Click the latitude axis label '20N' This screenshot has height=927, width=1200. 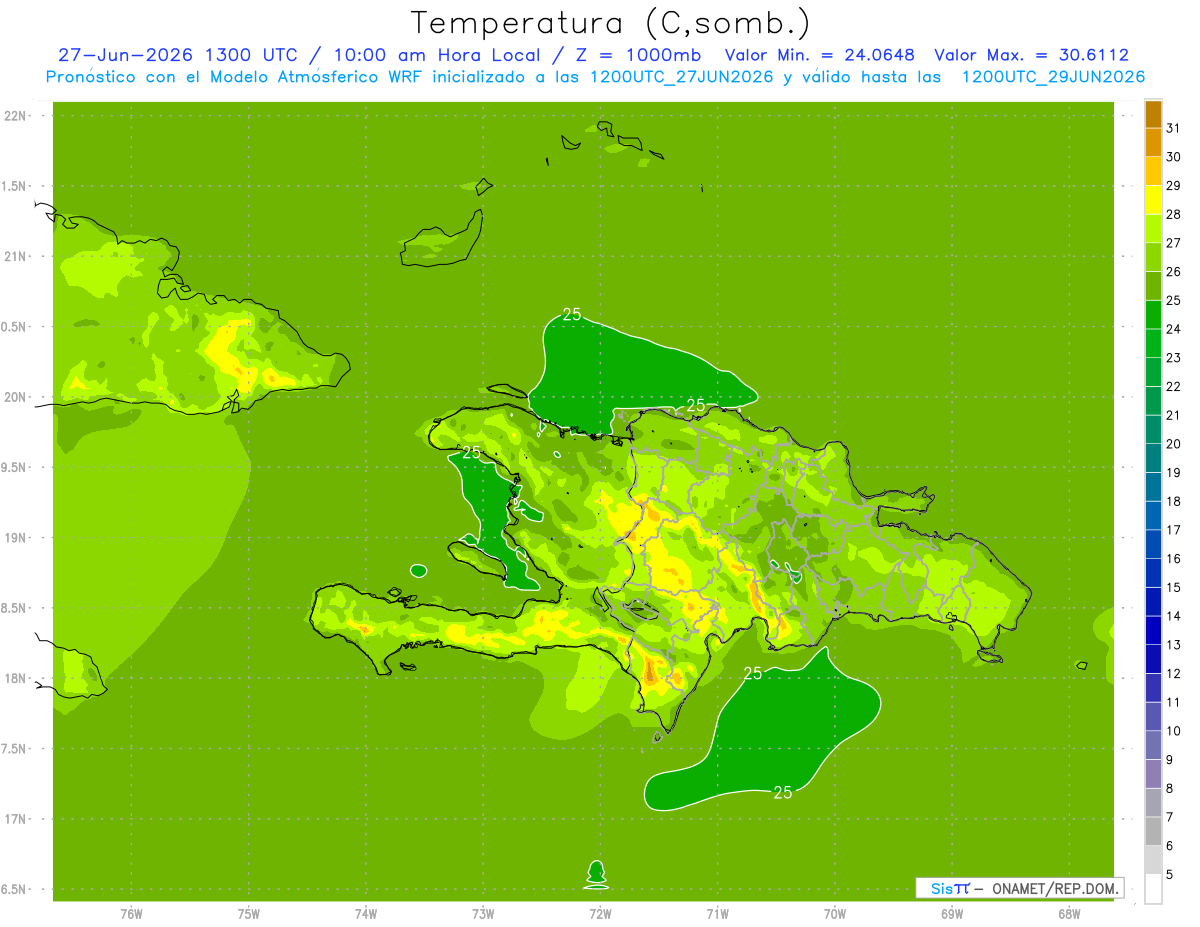click(15, 397)
